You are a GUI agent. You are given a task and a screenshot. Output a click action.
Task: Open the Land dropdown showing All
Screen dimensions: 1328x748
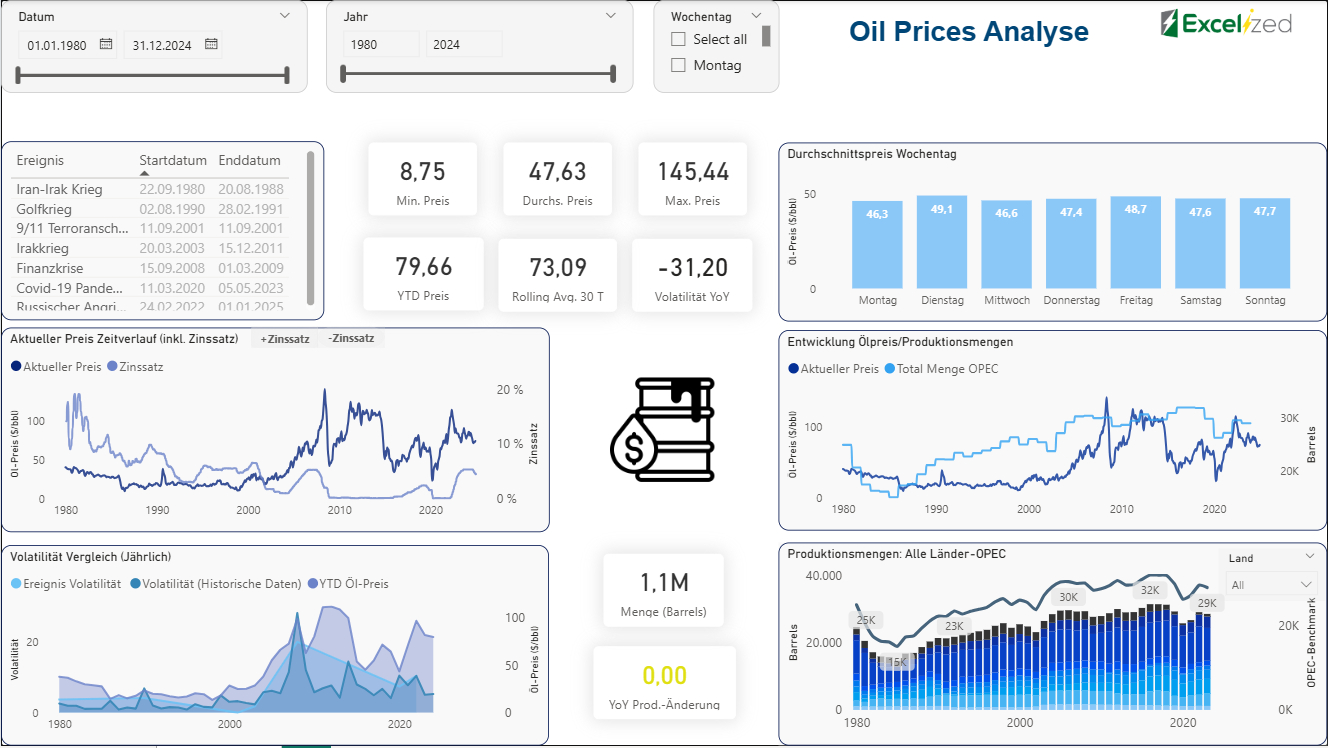(x=1273, y=584)
